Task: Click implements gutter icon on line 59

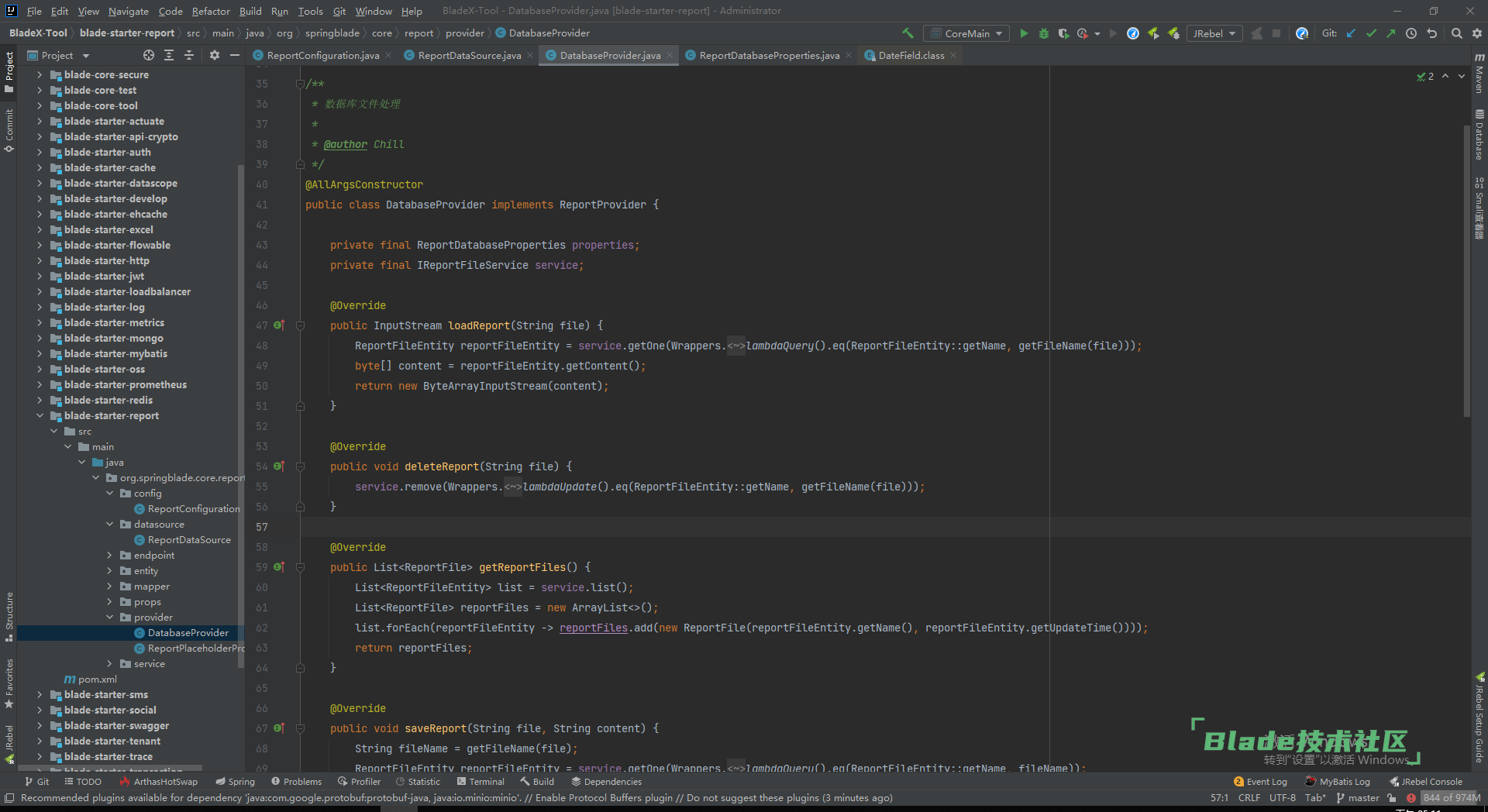Action: pos(279,567)
